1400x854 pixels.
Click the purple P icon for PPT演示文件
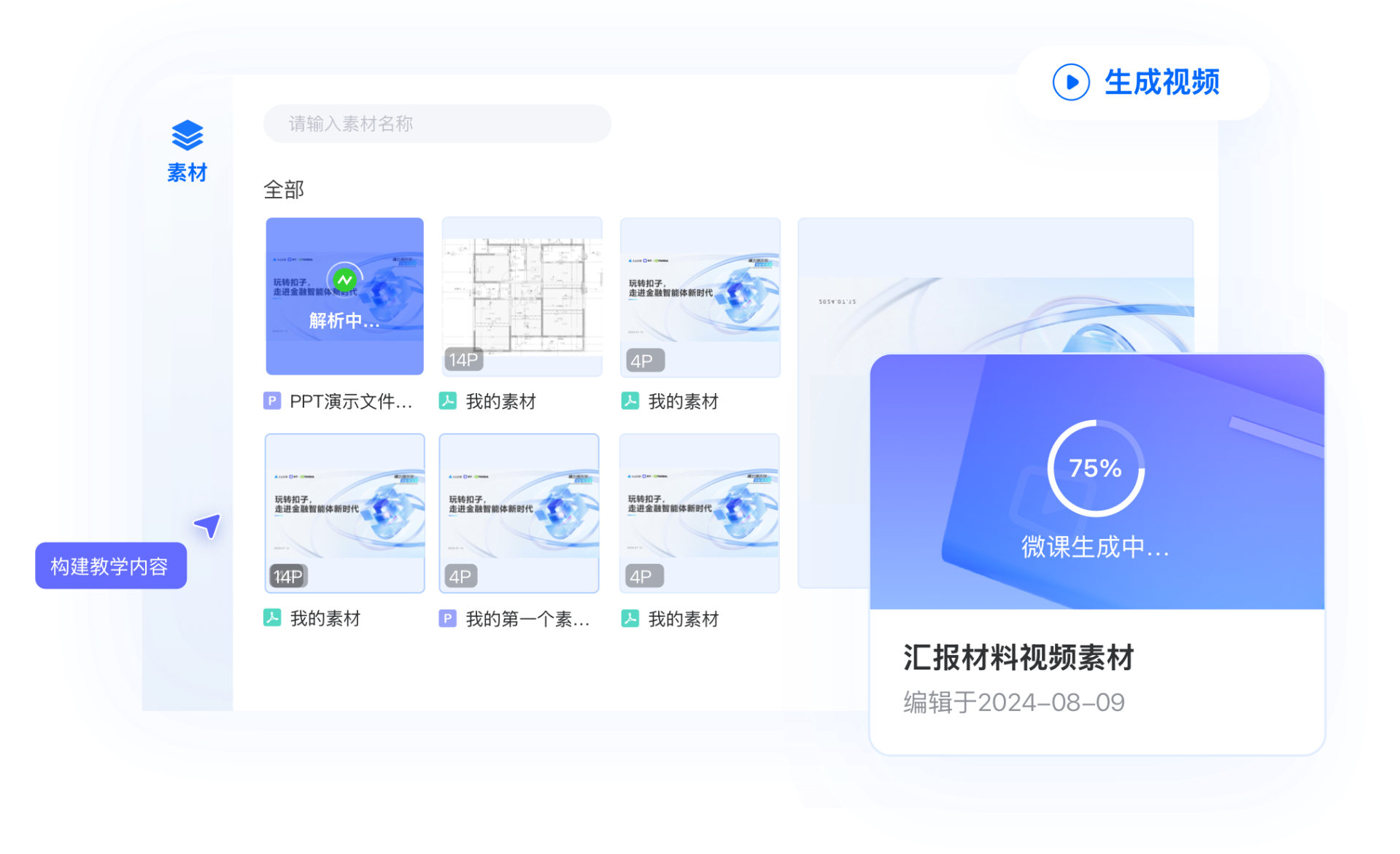[271, 400]
